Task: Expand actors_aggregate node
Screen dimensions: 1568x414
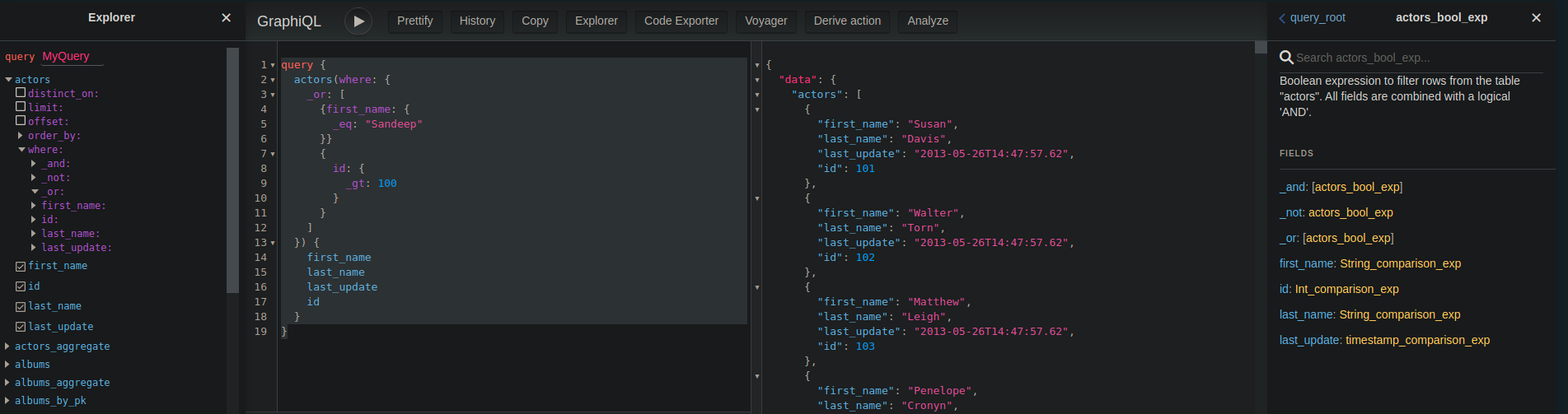Action: 7,347
